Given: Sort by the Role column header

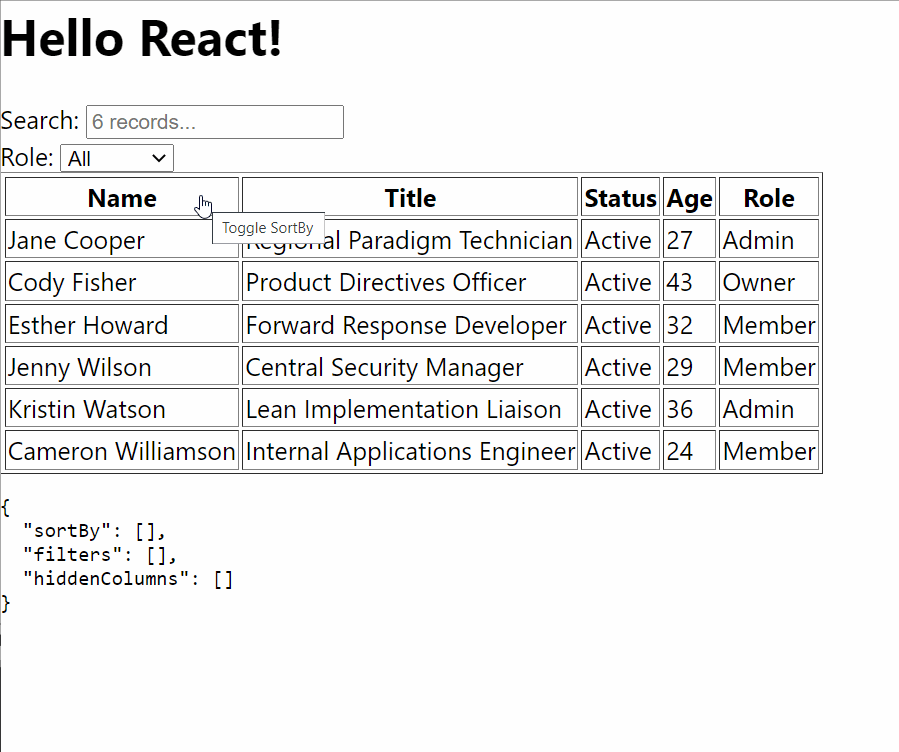Looking at the screenshot, I should pos(769,197).
